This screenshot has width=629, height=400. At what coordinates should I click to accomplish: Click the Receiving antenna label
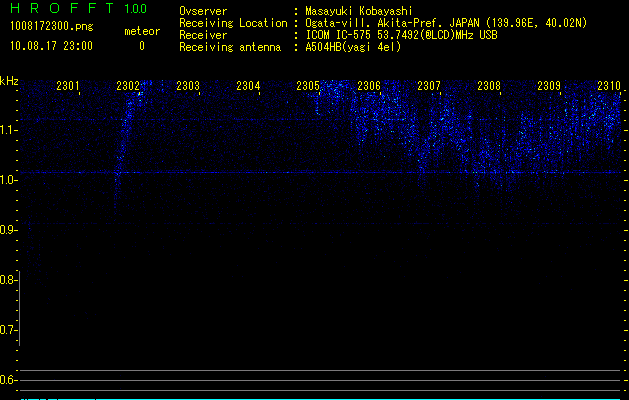pos(230,47)
